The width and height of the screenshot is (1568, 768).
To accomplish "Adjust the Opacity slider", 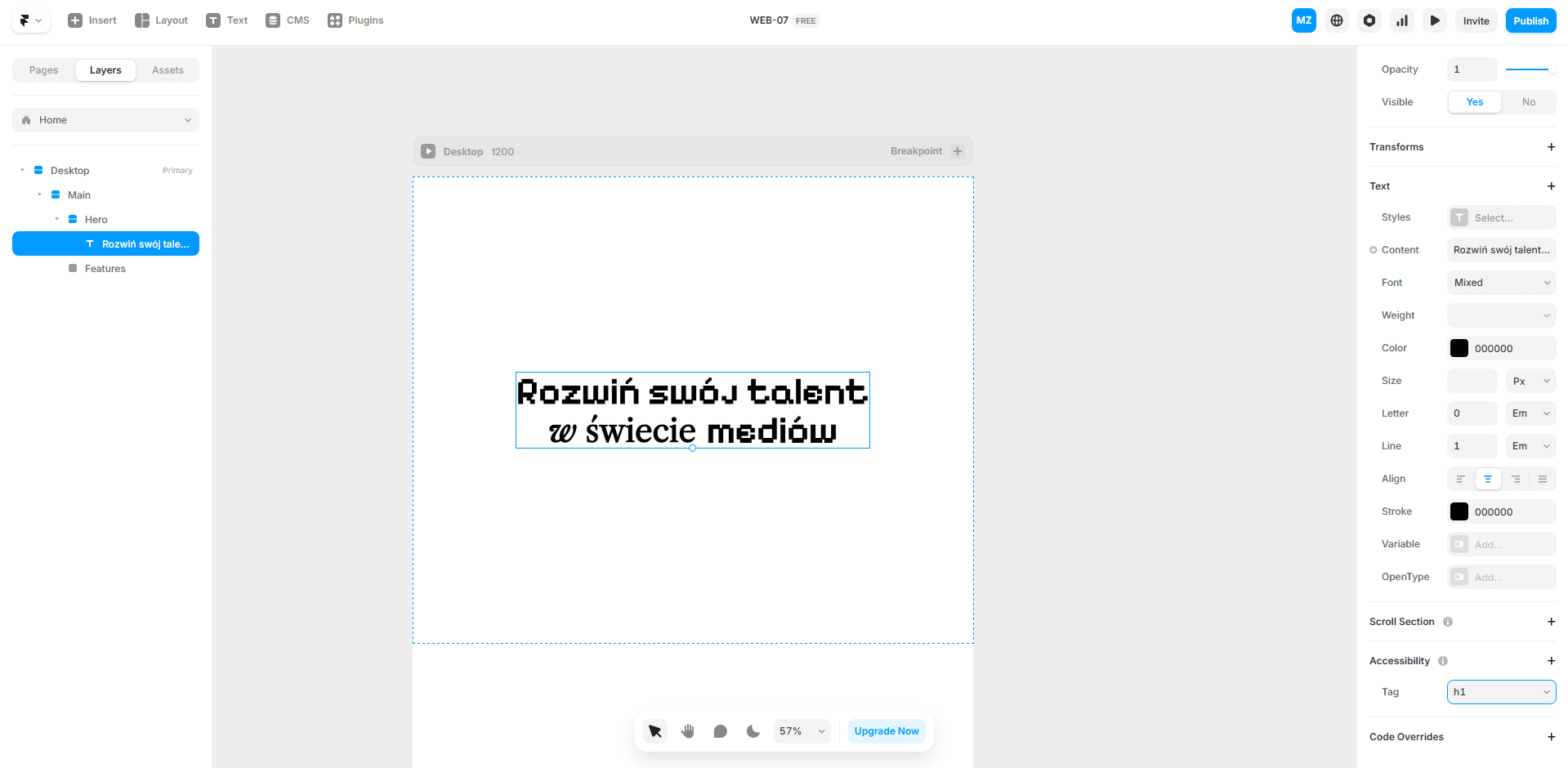I will [x=1530, y=69].
